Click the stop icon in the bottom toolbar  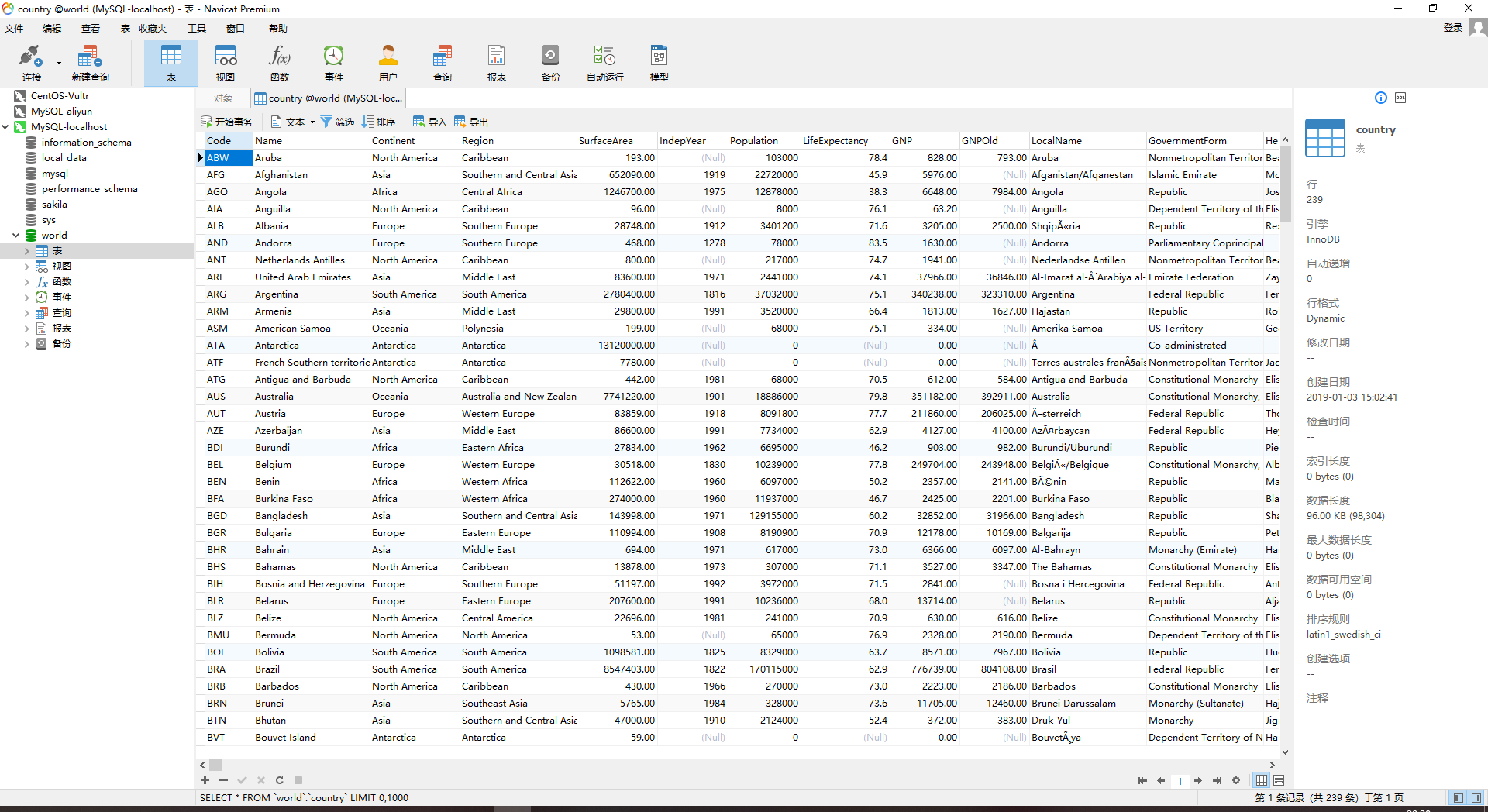point(298,780)
